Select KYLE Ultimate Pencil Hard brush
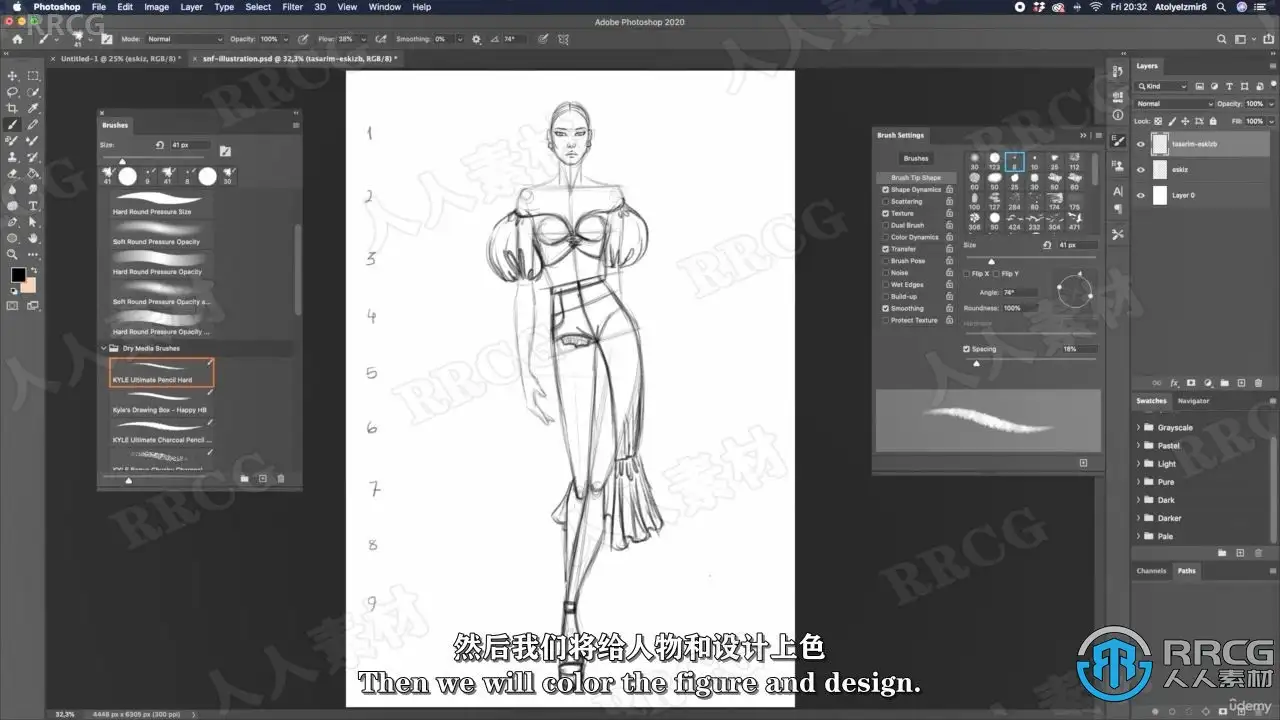1280x720 pixels. tap(162, 372)
